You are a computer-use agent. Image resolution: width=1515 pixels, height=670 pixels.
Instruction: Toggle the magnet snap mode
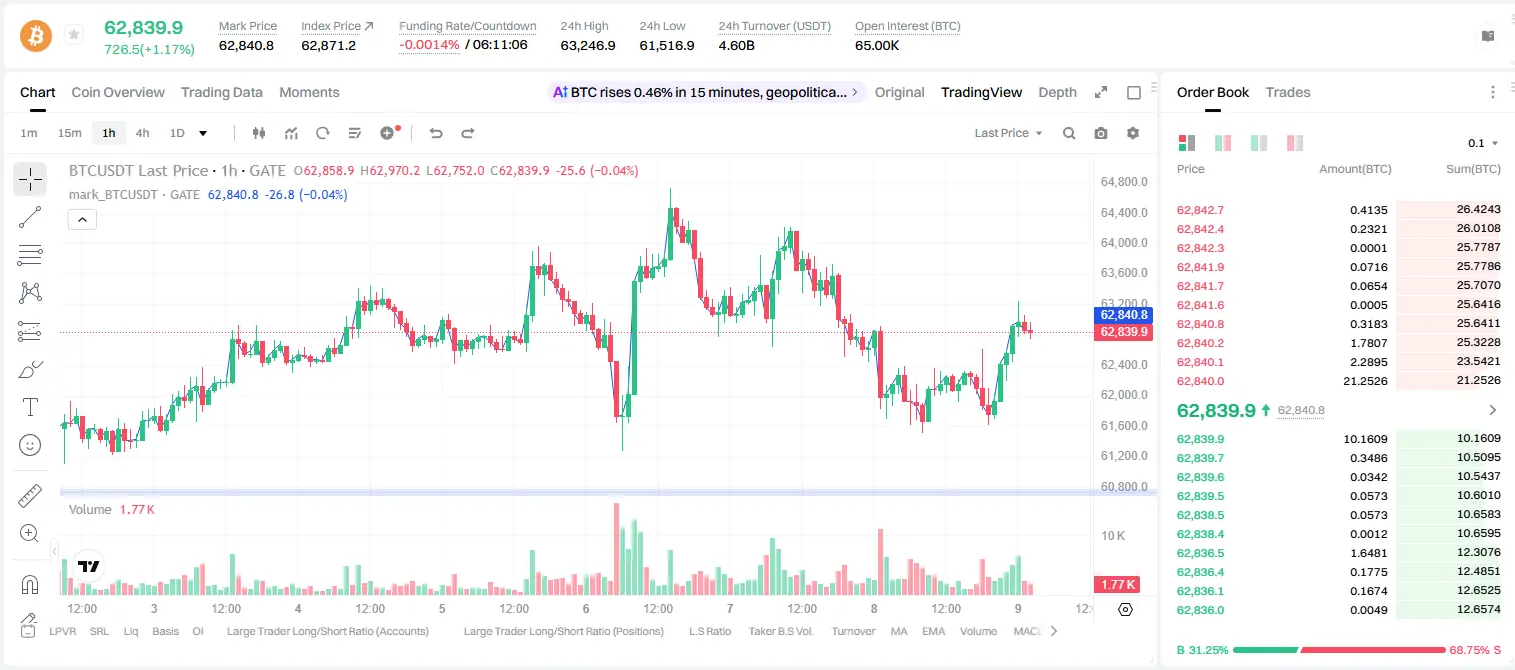30,584
